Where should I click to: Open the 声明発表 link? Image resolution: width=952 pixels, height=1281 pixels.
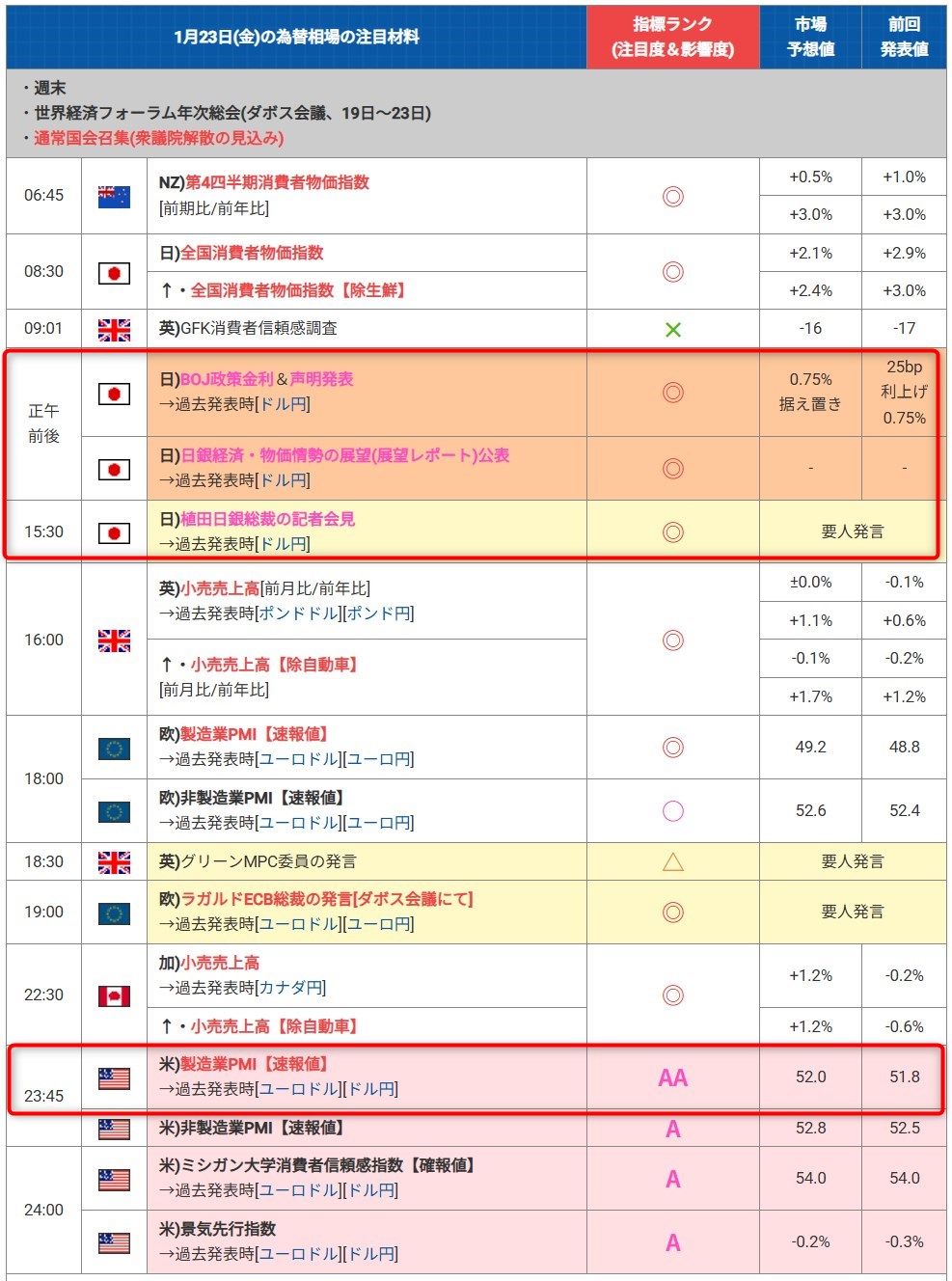[321, 379]
